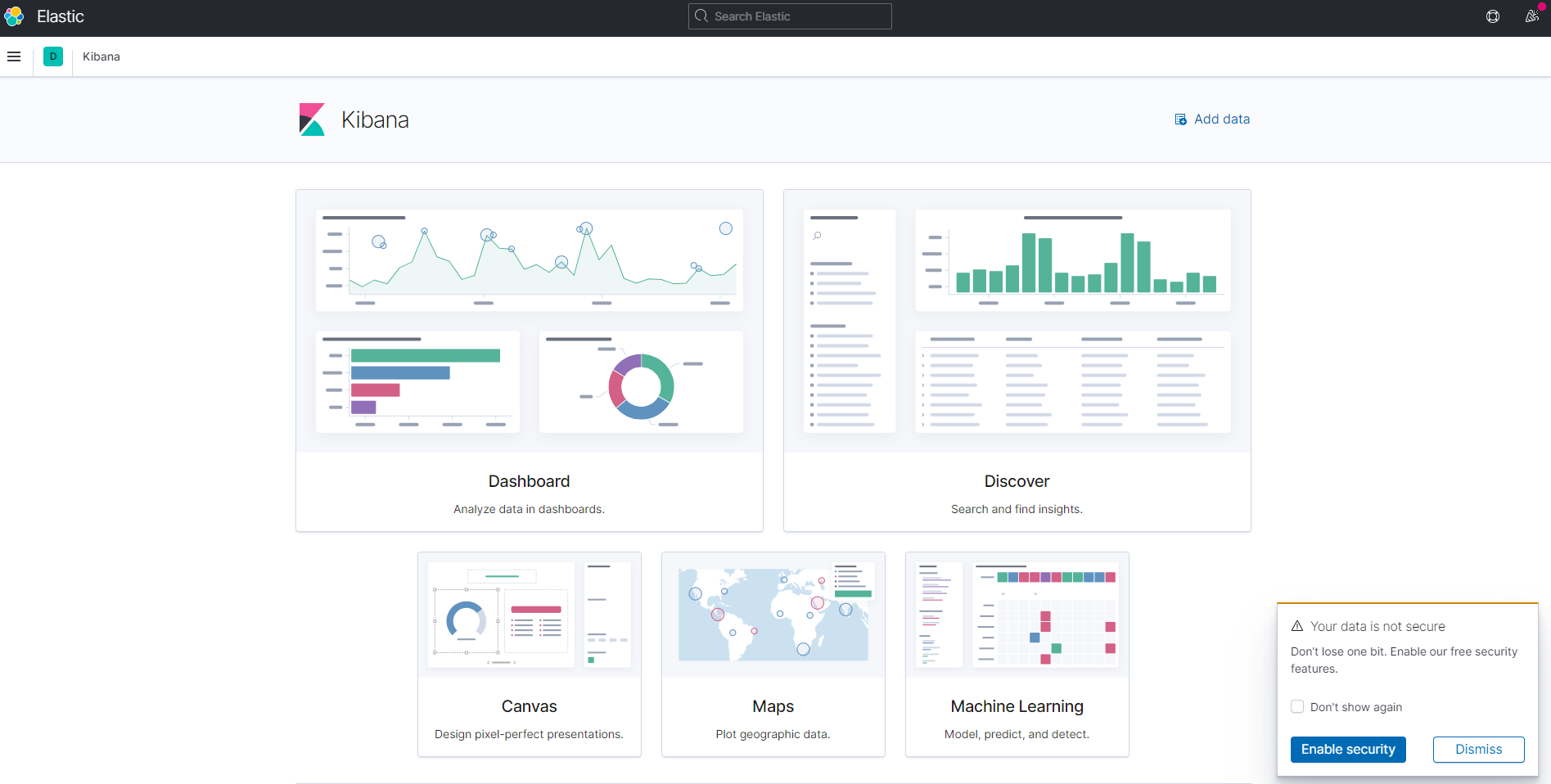
Task: Click the Maps world map thumbnail
Action: point(773,615)
